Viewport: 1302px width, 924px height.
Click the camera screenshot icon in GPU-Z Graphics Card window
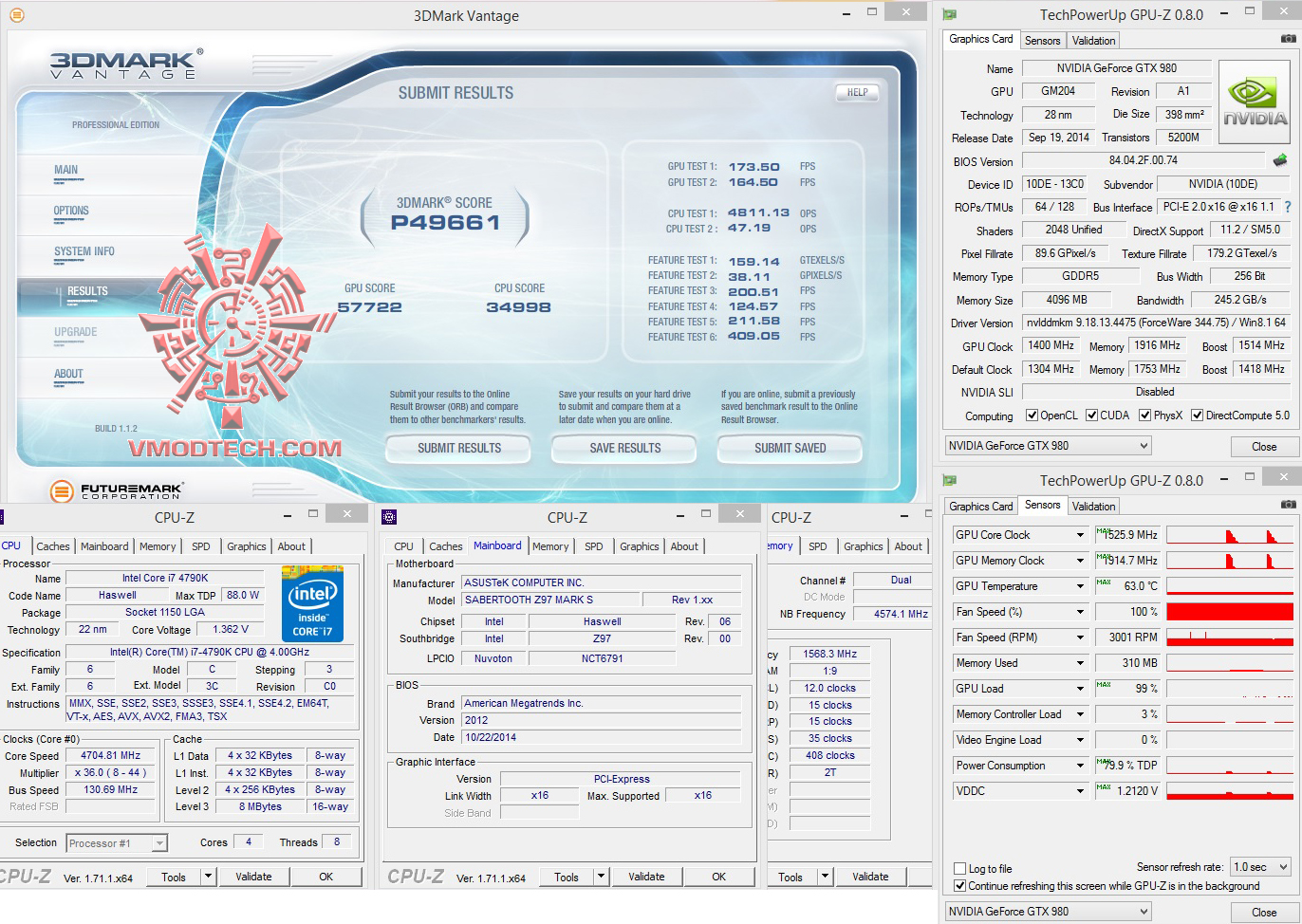pyautogui.click(x=1288, y=39)
